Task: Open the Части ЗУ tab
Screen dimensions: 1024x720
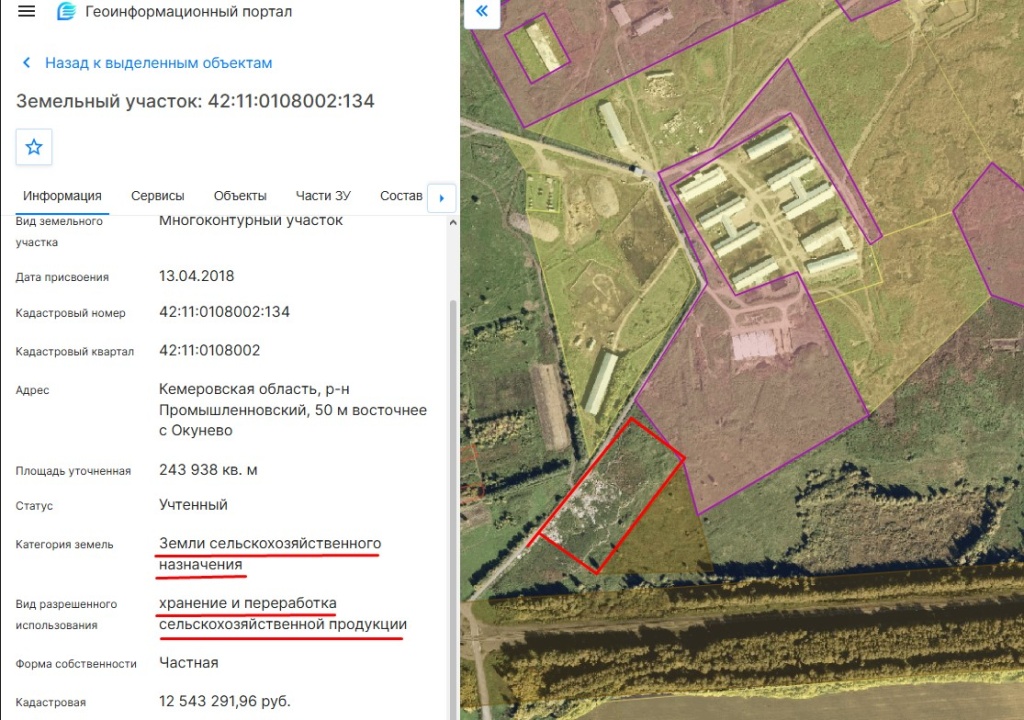Action: pyautogui.click(x=323, y=196)
